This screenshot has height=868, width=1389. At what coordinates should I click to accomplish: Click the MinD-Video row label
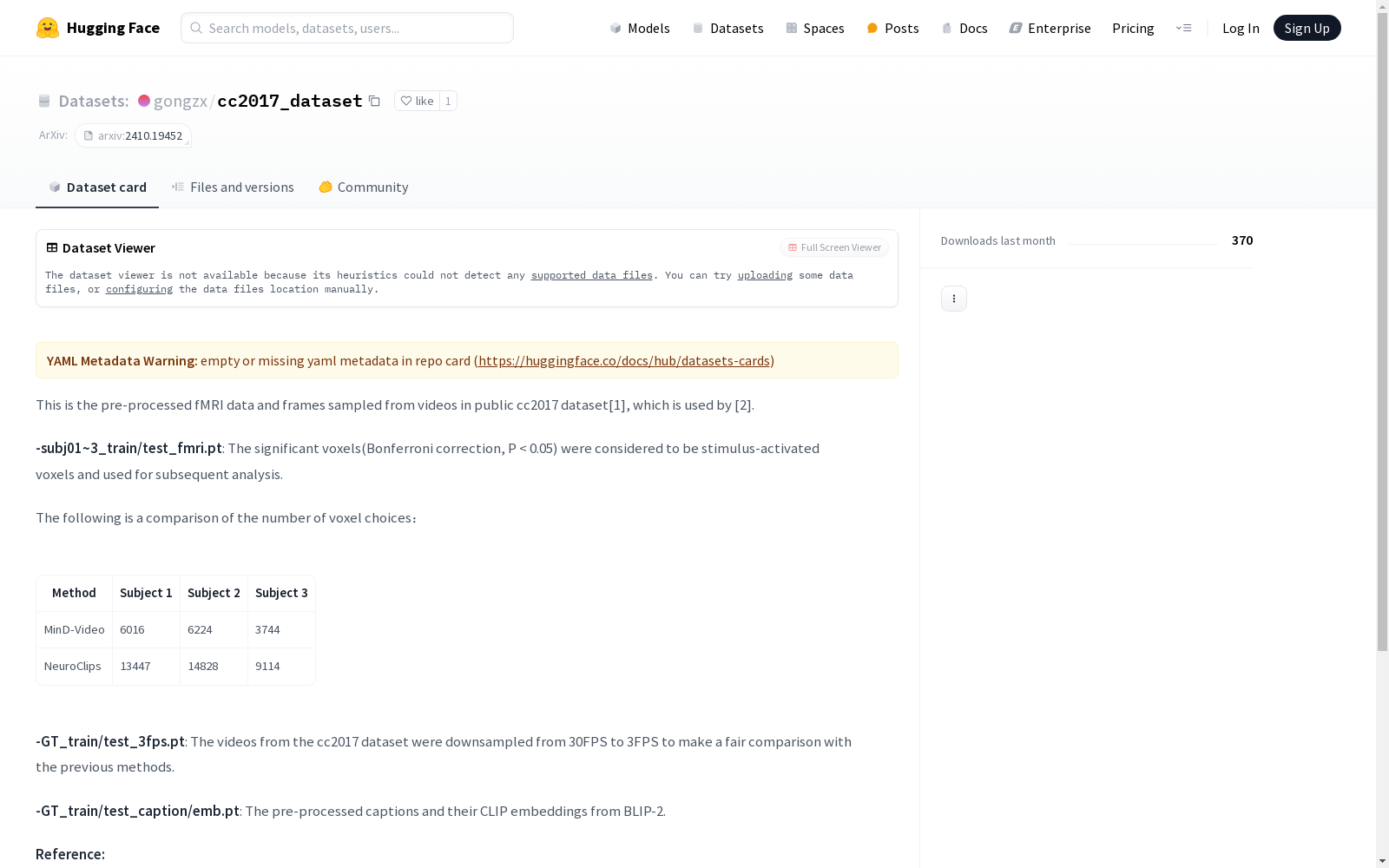coord(74,630)
